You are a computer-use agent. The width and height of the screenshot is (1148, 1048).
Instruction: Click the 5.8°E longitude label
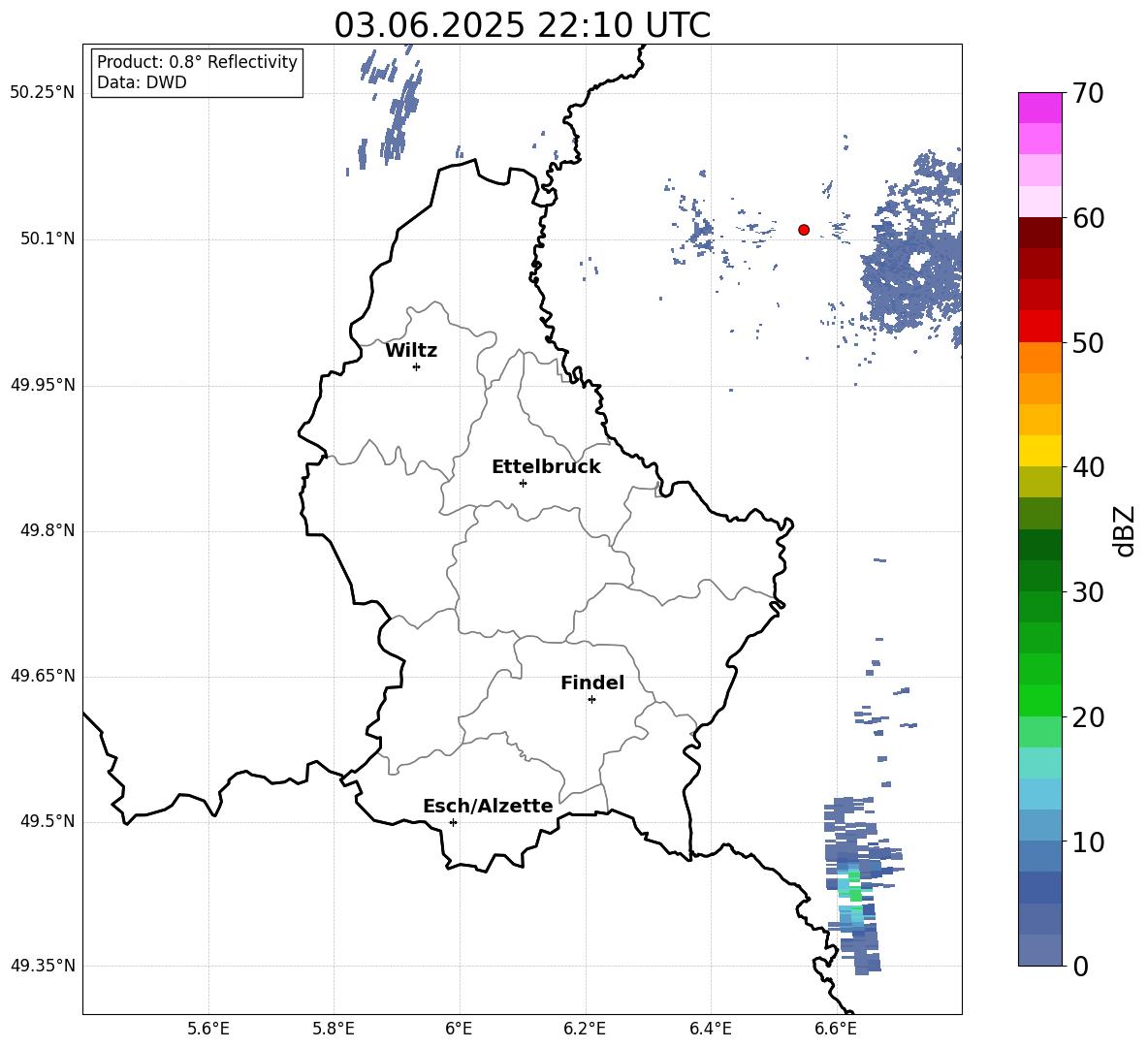[x=334, y=1029]
